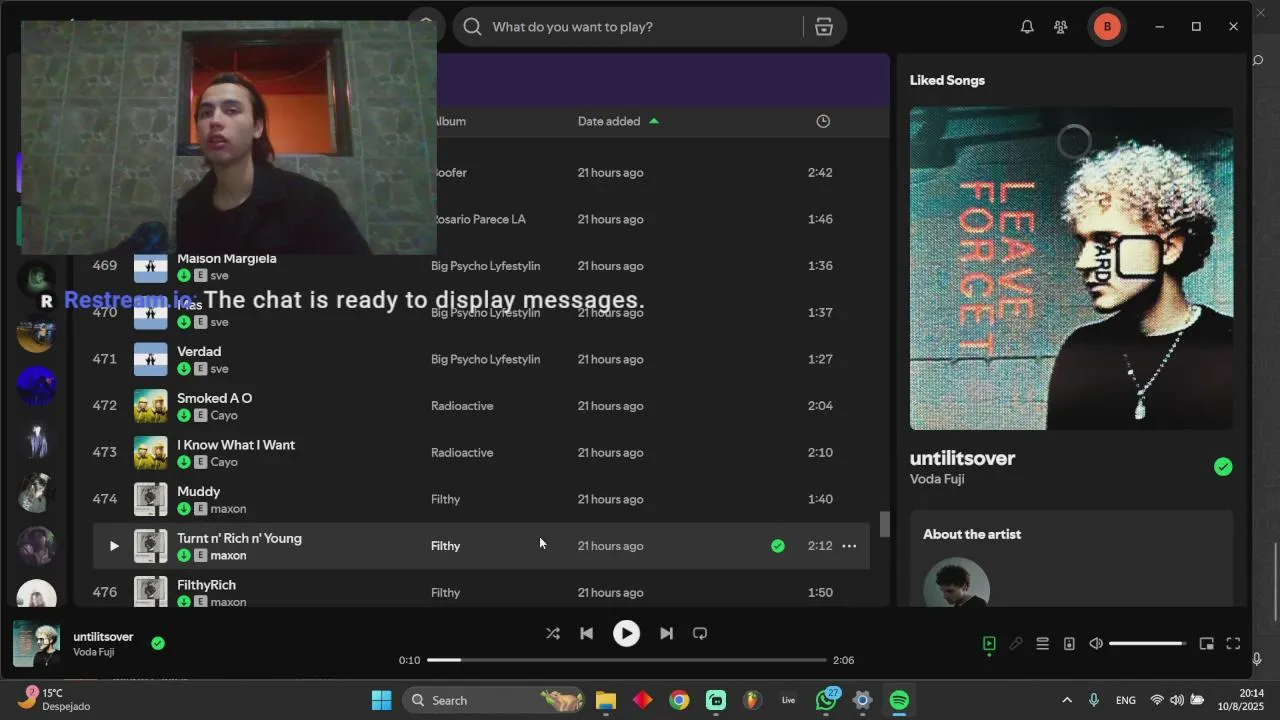Open WhatsApp from the taskbar
The image size is (1280, 720).
point(826,700)
